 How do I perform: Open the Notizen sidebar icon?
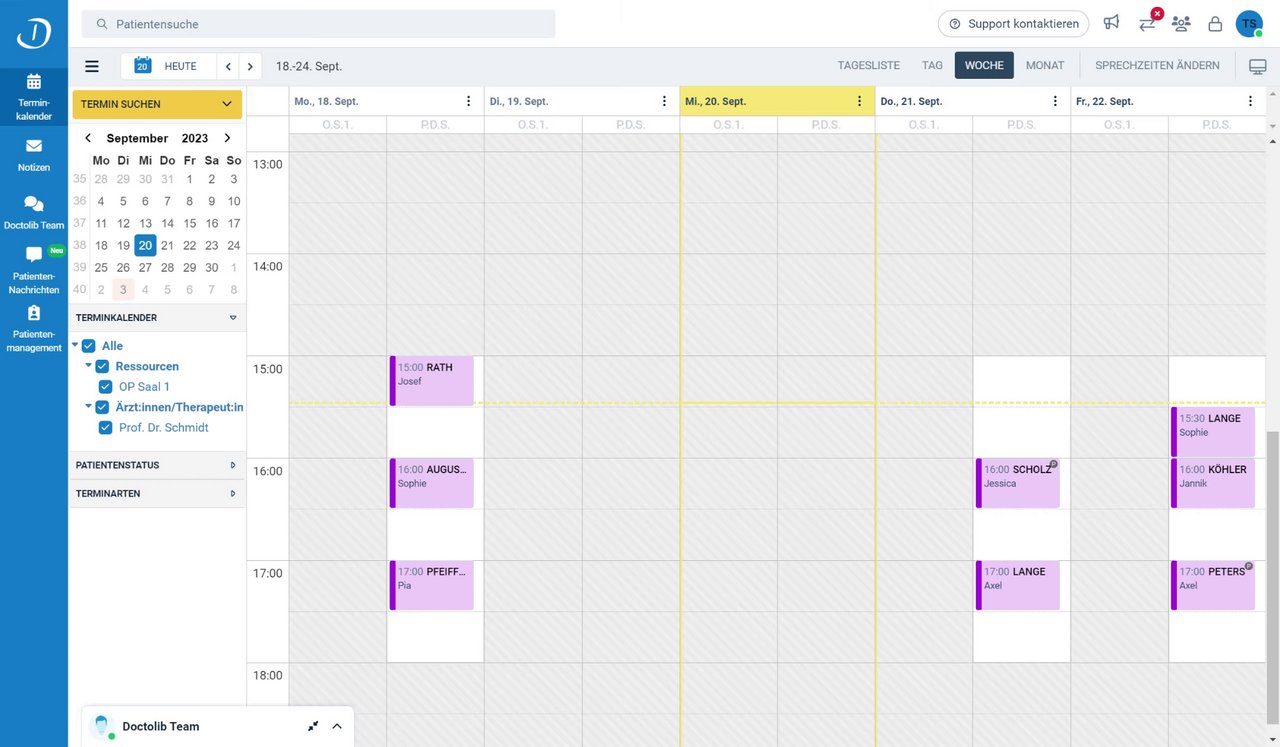point(34,154)
